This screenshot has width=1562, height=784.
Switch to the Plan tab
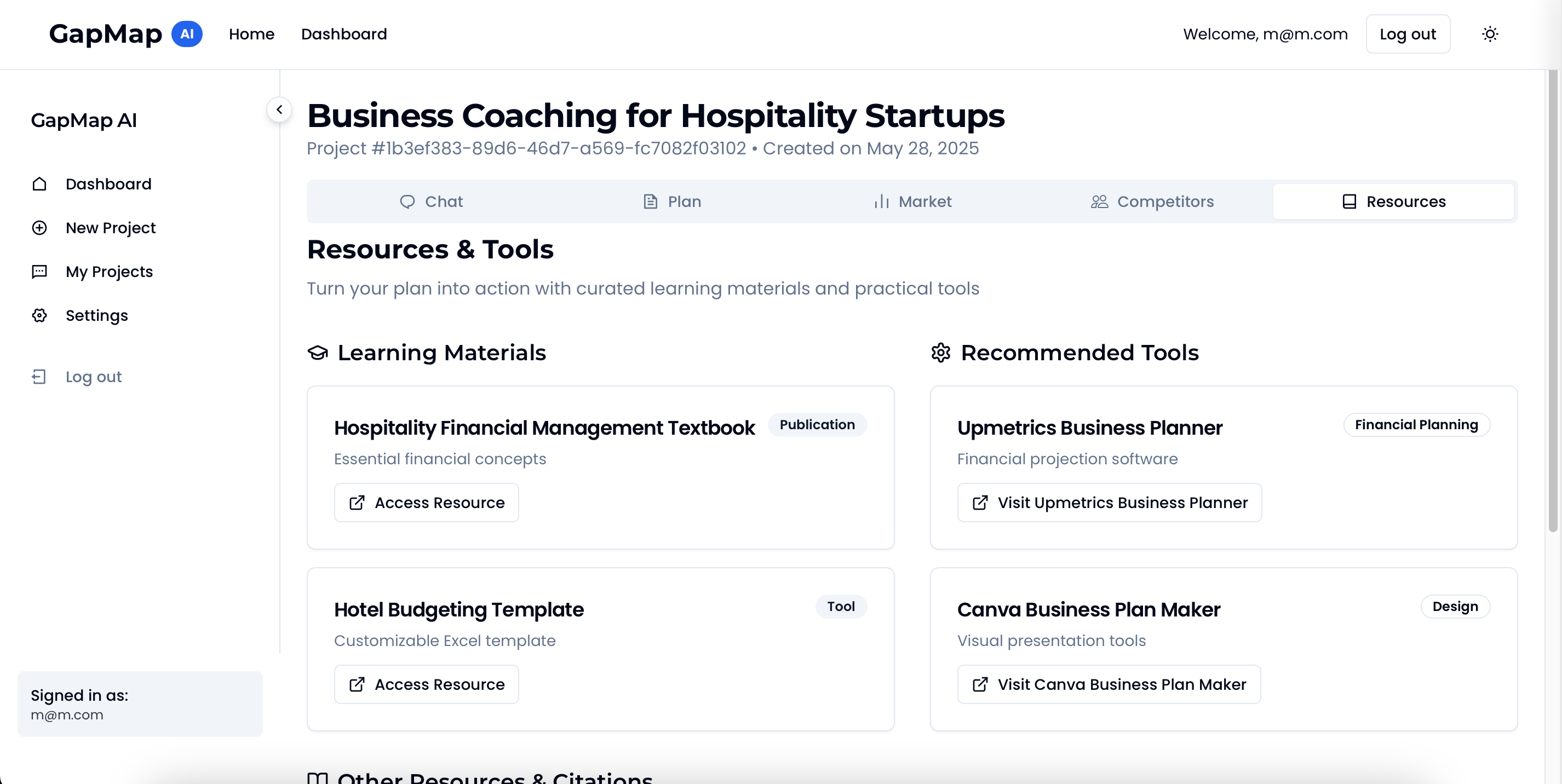click(672, 202)
